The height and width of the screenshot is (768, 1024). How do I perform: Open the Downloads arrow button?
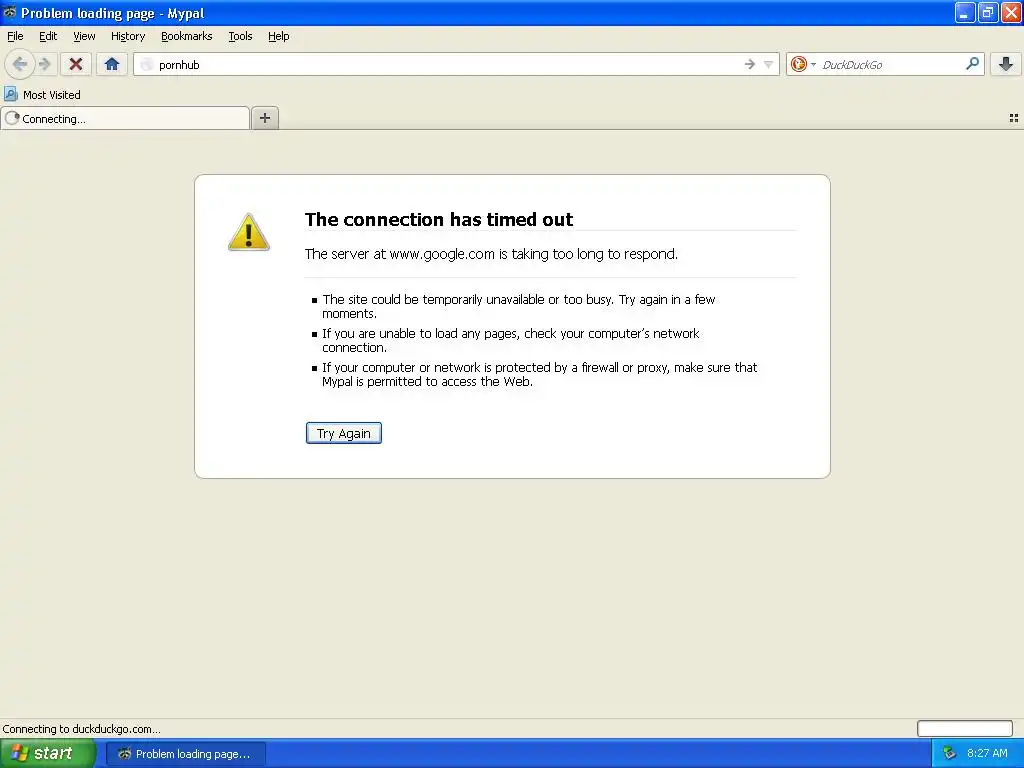click(1006, 64)
